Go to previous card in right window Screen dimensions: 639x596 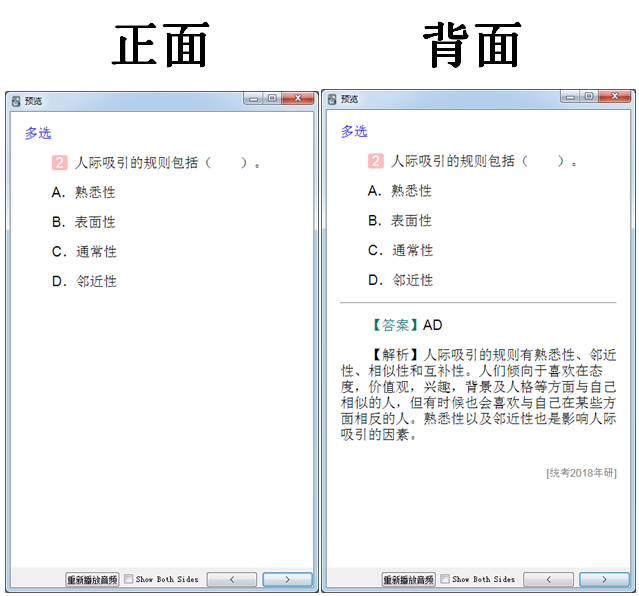(x=548, y=579)
